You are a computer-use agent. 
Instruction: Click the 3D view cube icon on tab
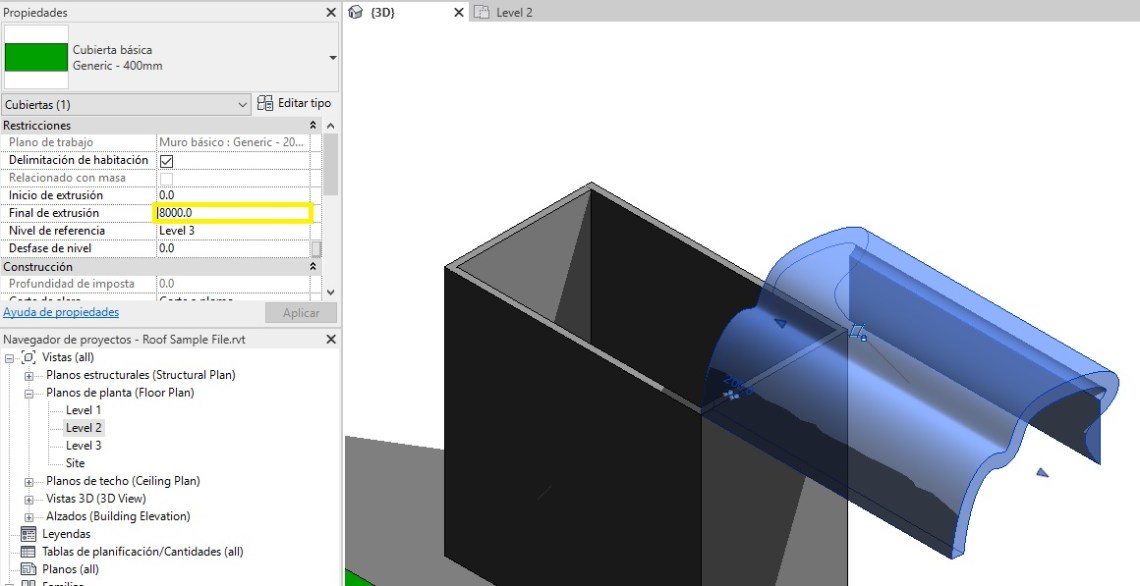click(x=355, y=12)
